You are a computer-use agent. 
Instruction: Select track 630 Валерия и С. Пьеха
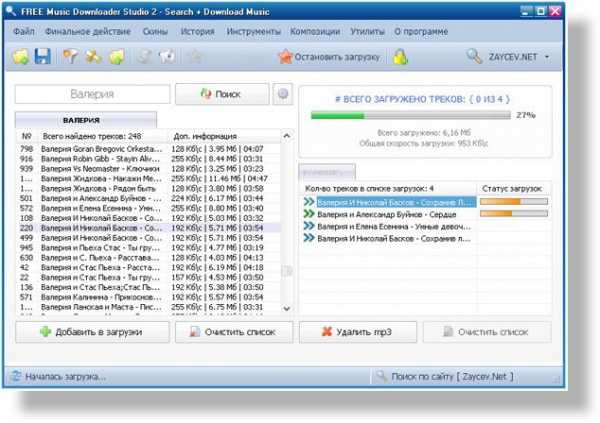[x=148, y=258]
